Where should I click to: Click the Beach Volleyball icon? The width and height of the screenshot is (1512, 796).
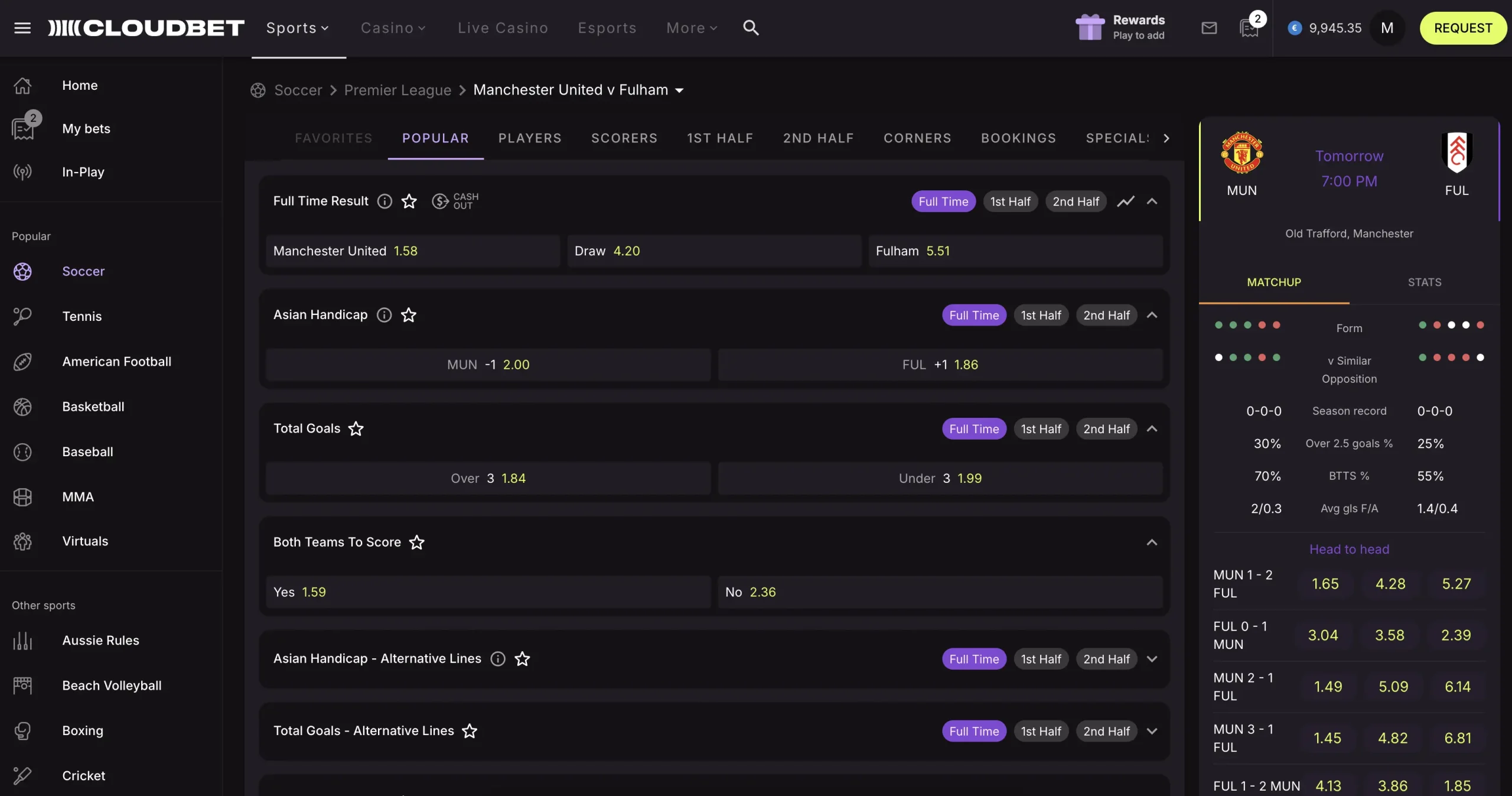[22, 685]
